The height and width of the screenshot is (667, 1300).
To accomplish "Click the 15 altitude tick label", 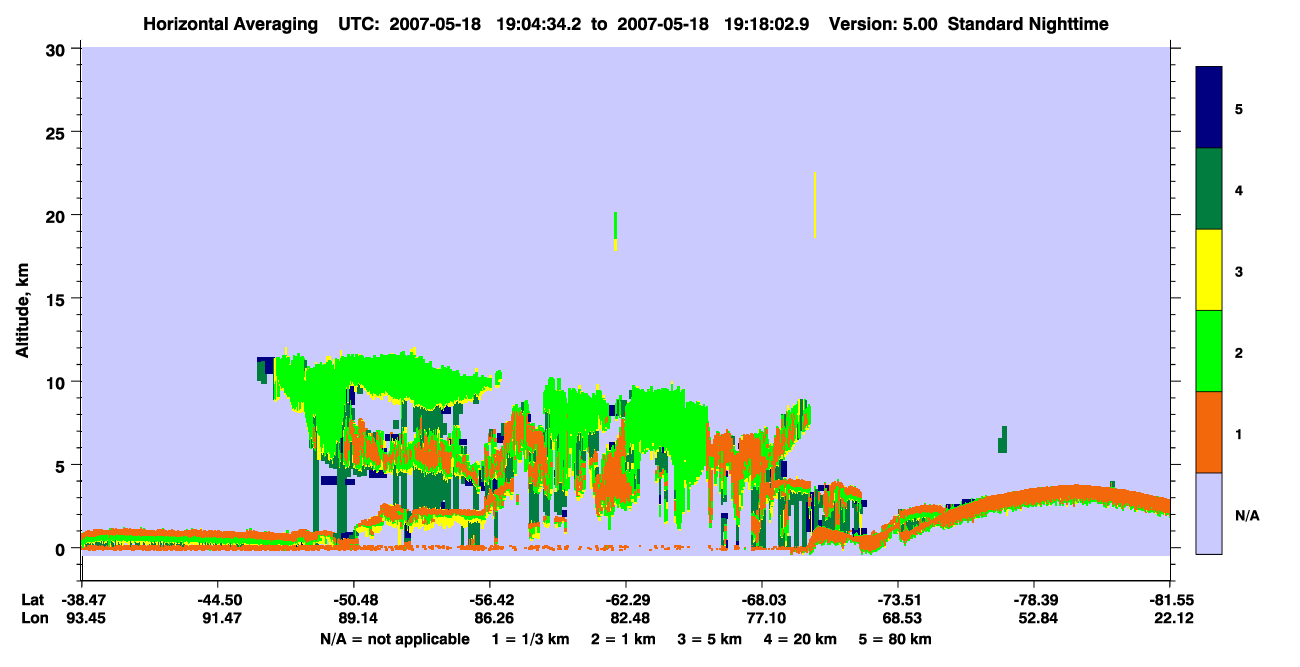I will (x=58, y=299).
